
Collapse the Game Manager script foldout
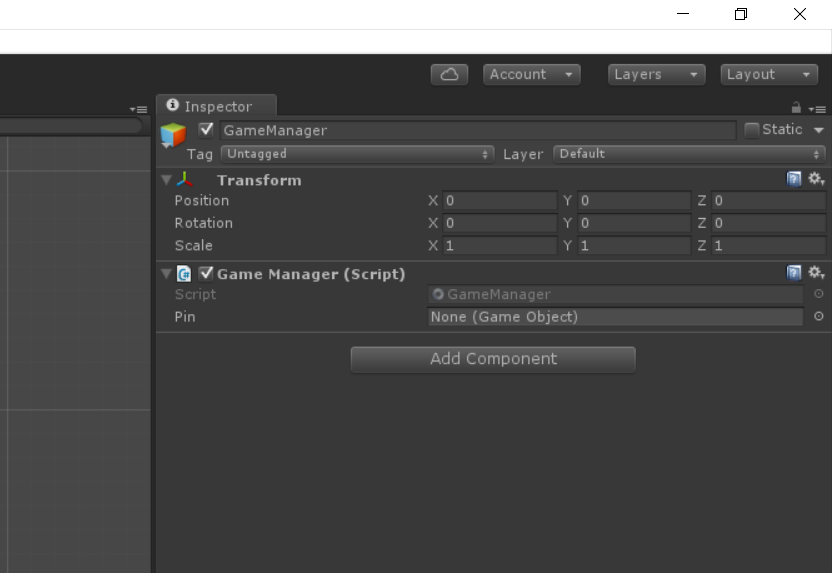pos(166,274)
